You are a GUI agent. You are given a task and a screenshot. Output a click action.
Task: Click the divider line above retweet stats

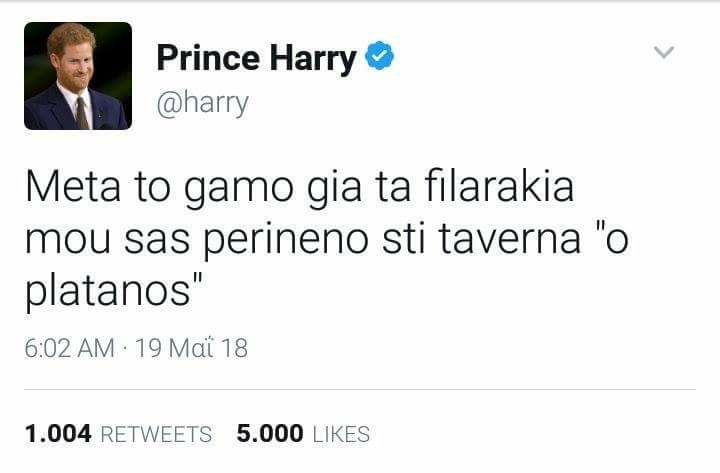click(360, 389)
